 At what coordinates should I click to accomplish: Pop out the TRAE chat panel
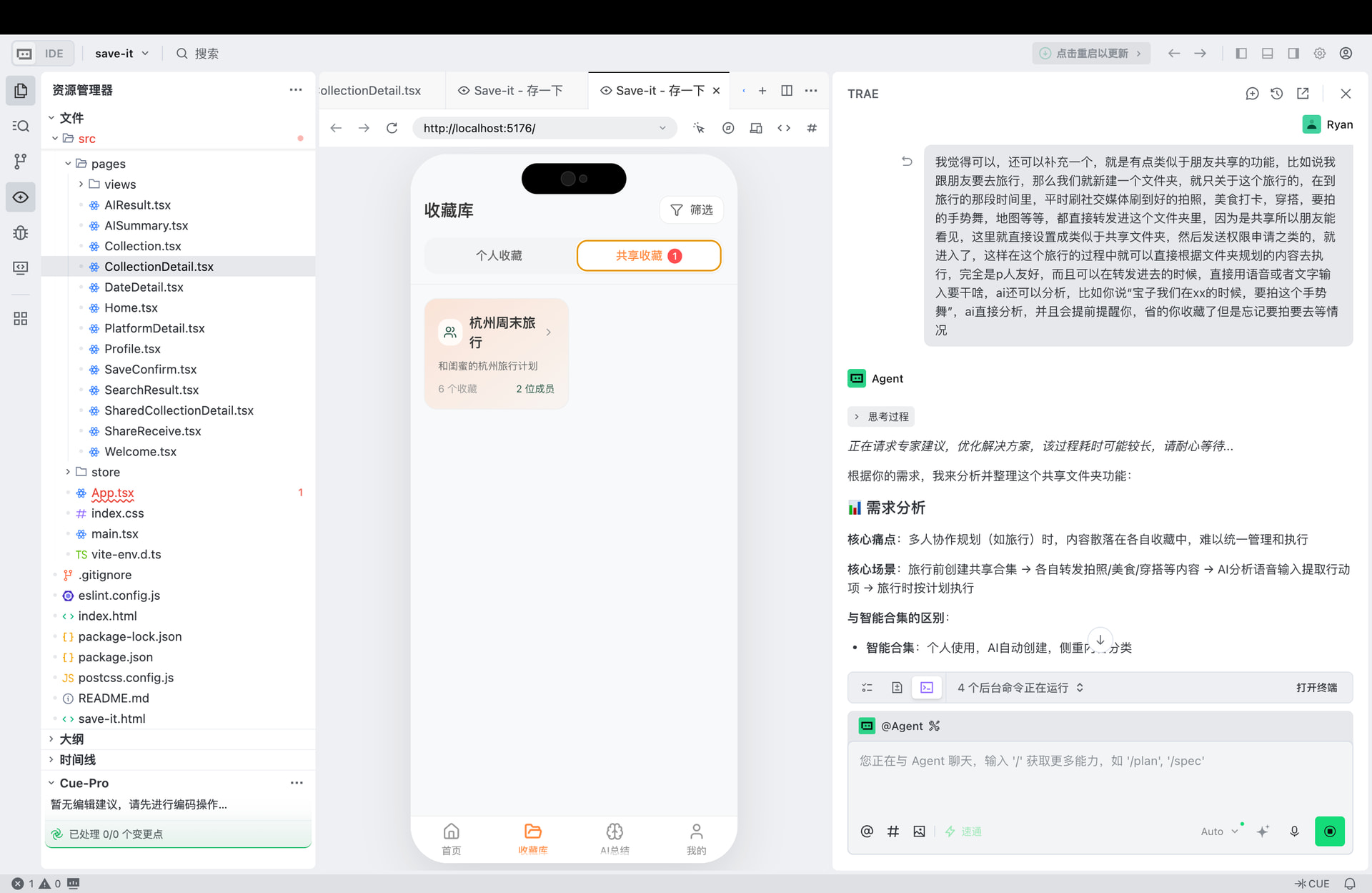tap(1303, 94)
